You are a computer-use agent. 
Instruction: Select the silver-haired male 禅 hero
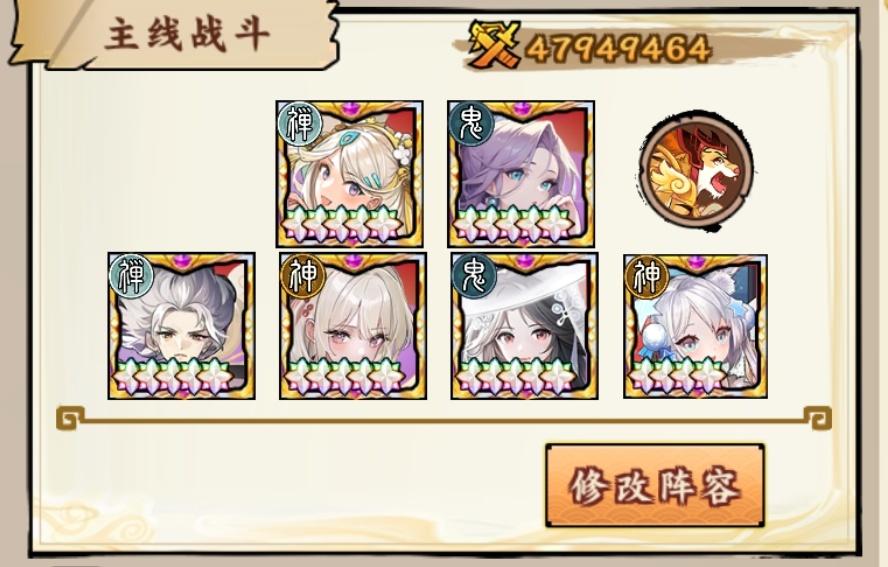tap(182, 326)
